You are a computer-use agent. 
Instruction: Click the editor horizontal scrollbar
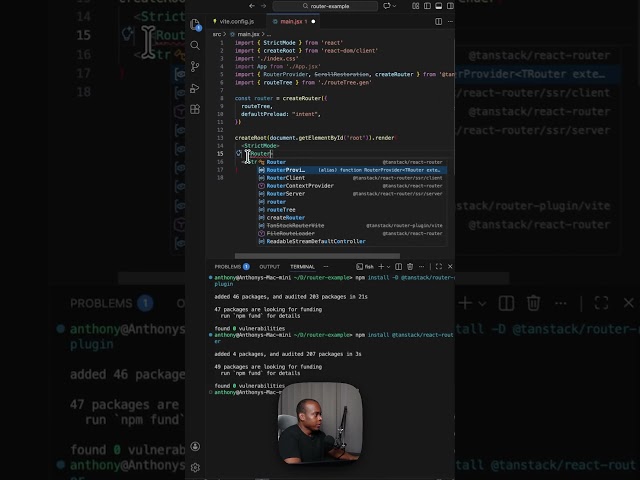[x=317, y=256]
